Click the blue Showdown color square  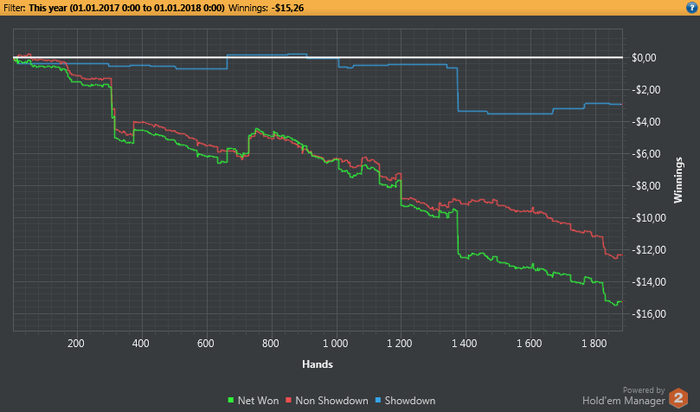(378, 400)
